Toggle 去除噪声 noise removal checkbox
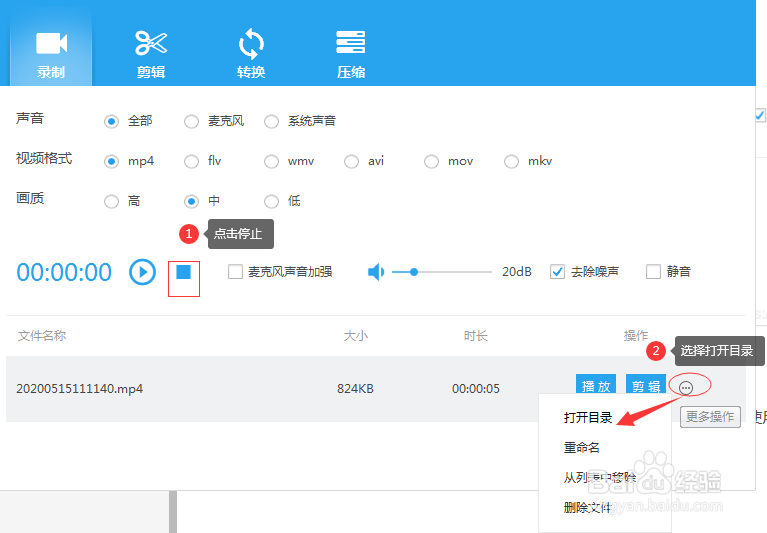 tap(557, 271)
